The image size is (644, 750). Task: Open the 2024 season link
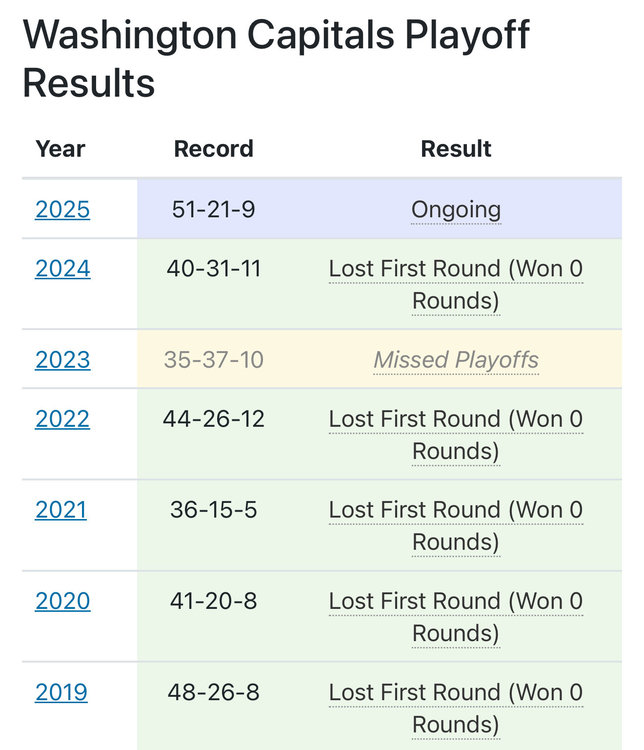pos(62,268)
